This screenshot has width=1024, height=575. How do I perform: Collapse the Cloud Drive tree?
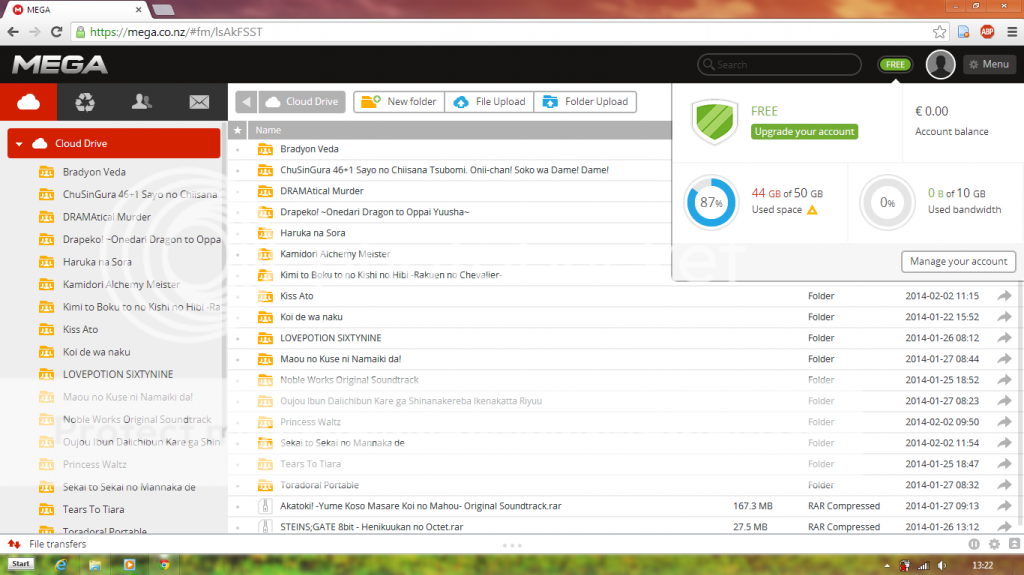[x=19, y=144]
